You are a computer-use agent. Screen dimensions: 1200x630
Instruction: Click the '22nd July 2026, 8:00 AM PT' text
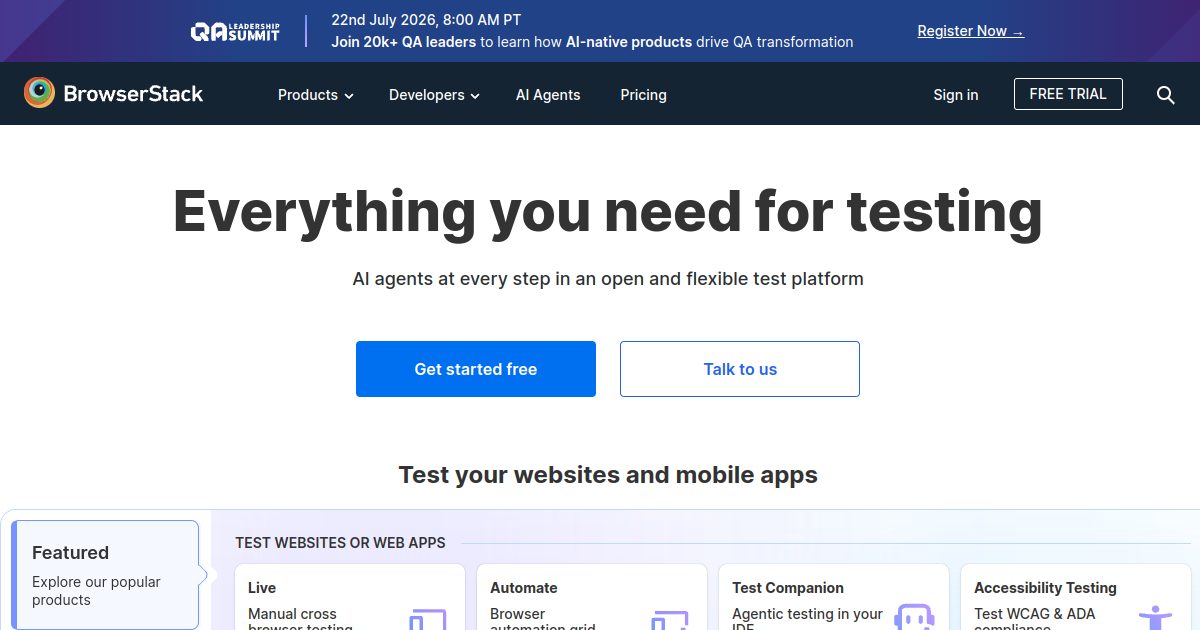click(426, 19)
